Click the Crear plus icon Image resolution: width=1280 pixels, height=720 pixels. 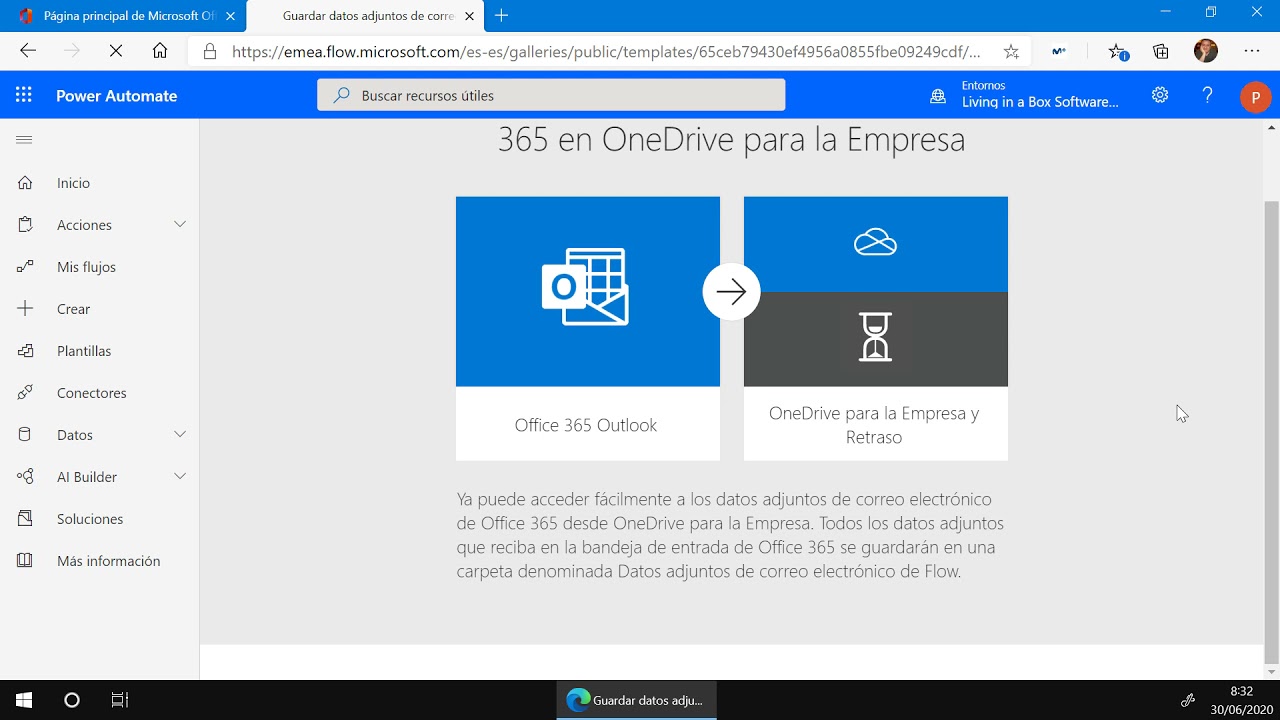pos(25,309)
